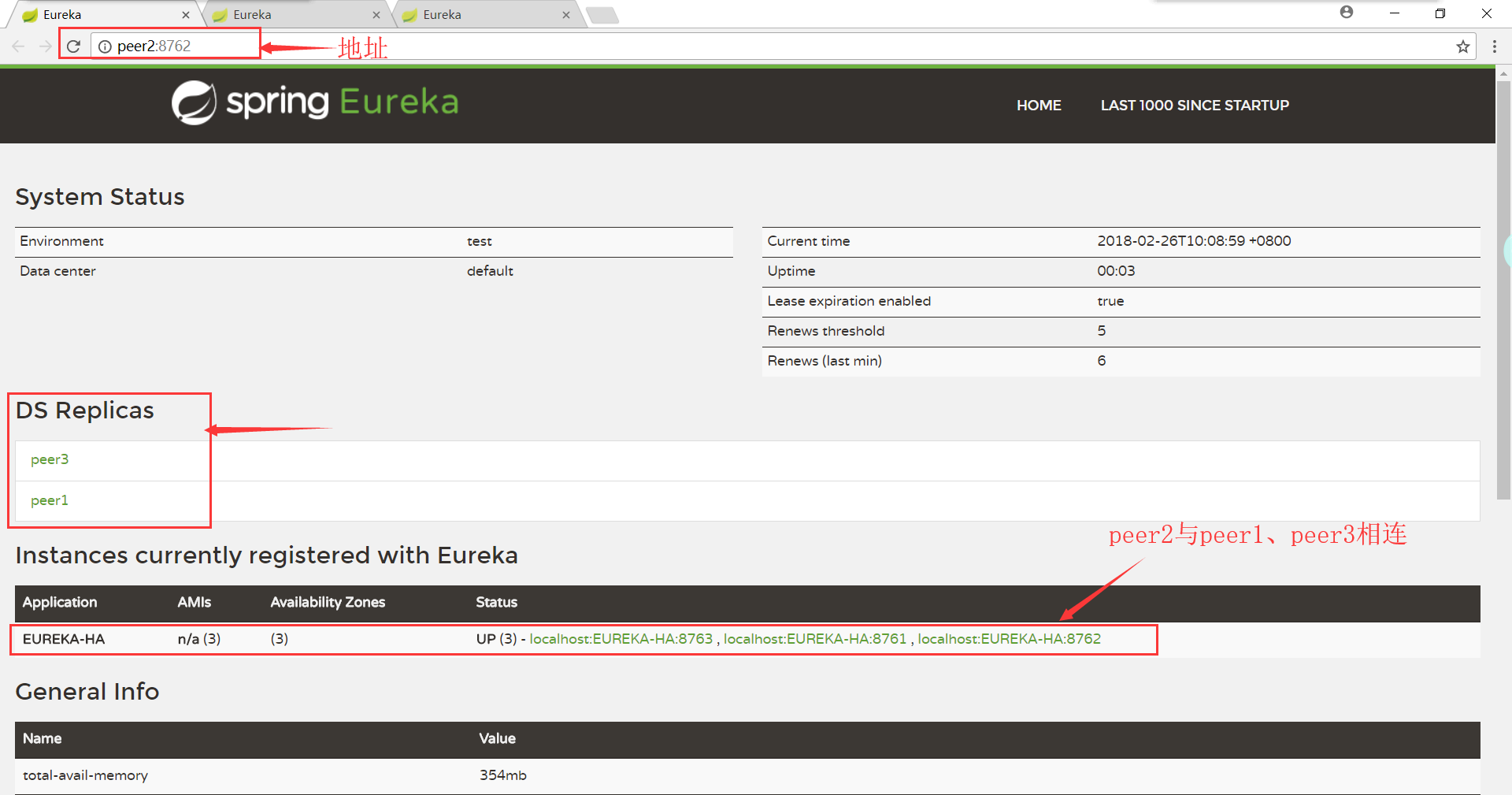Click the 354mb memory value
1512x795 pixels.
pos(503,775)
